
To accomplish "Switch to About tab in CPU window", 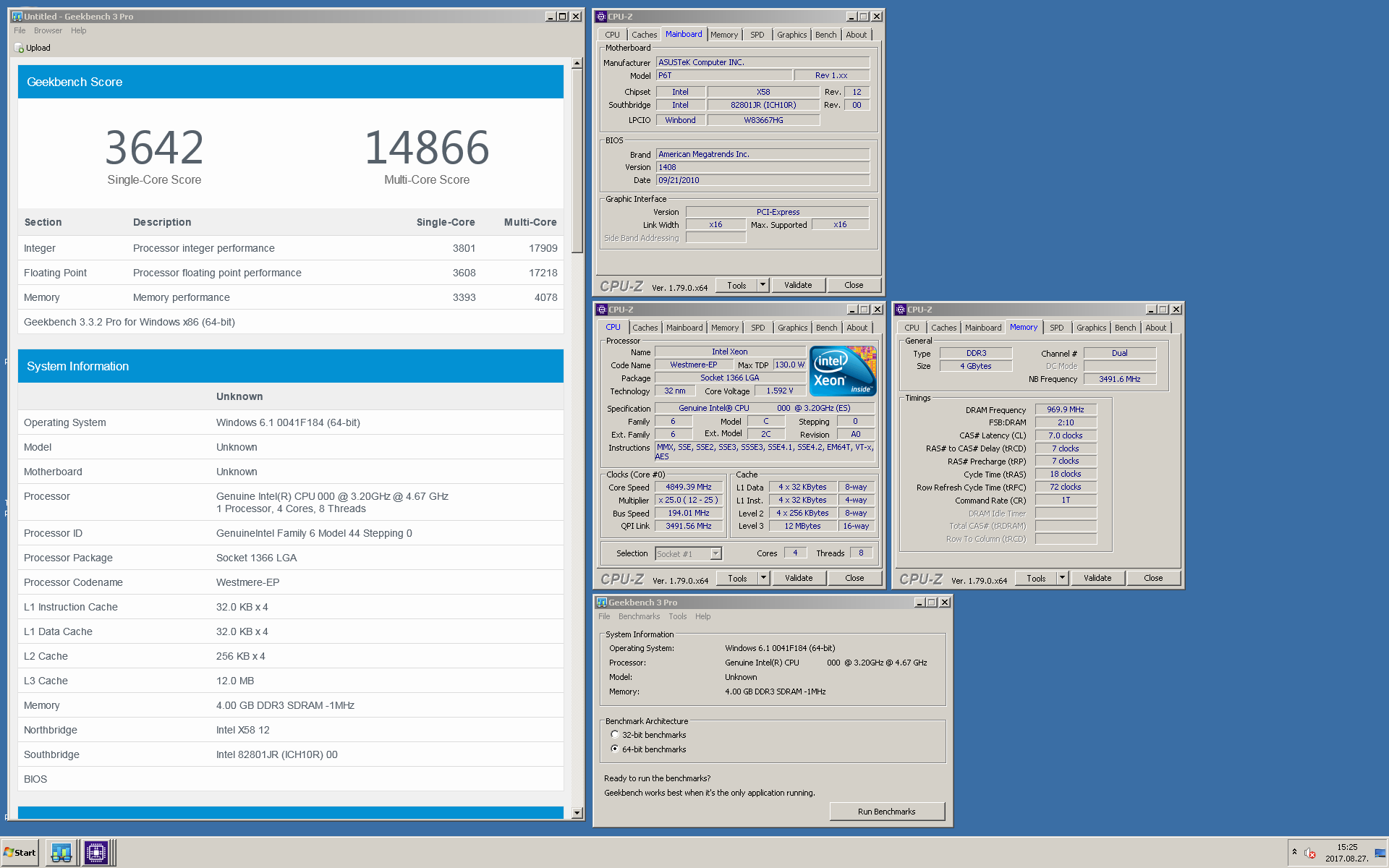I will pos(857,328).
